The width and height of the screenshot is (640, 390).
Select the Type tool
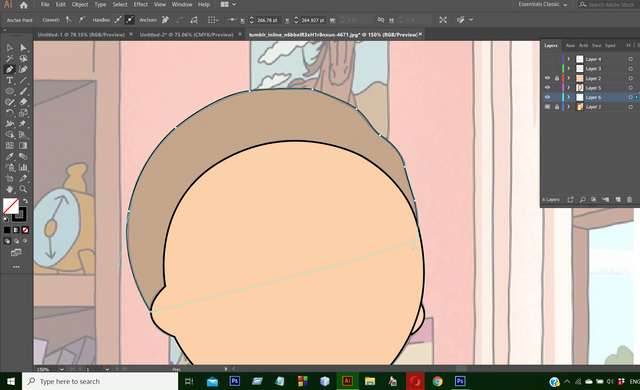tap(9, 80)
